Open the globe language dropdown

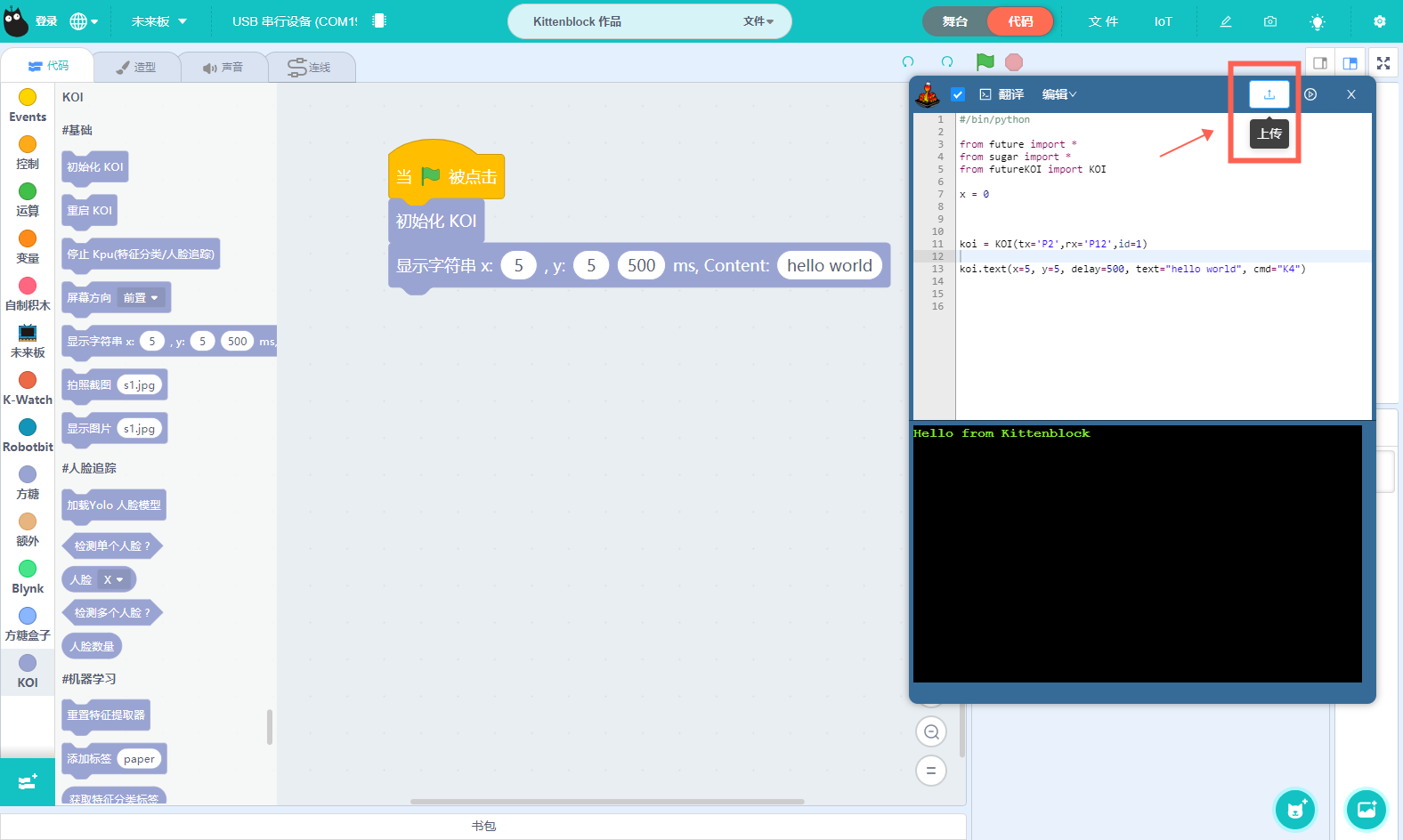84,21
